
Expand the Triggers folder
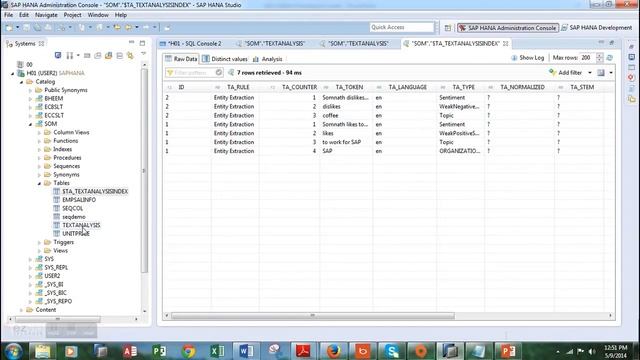[40, 242]
